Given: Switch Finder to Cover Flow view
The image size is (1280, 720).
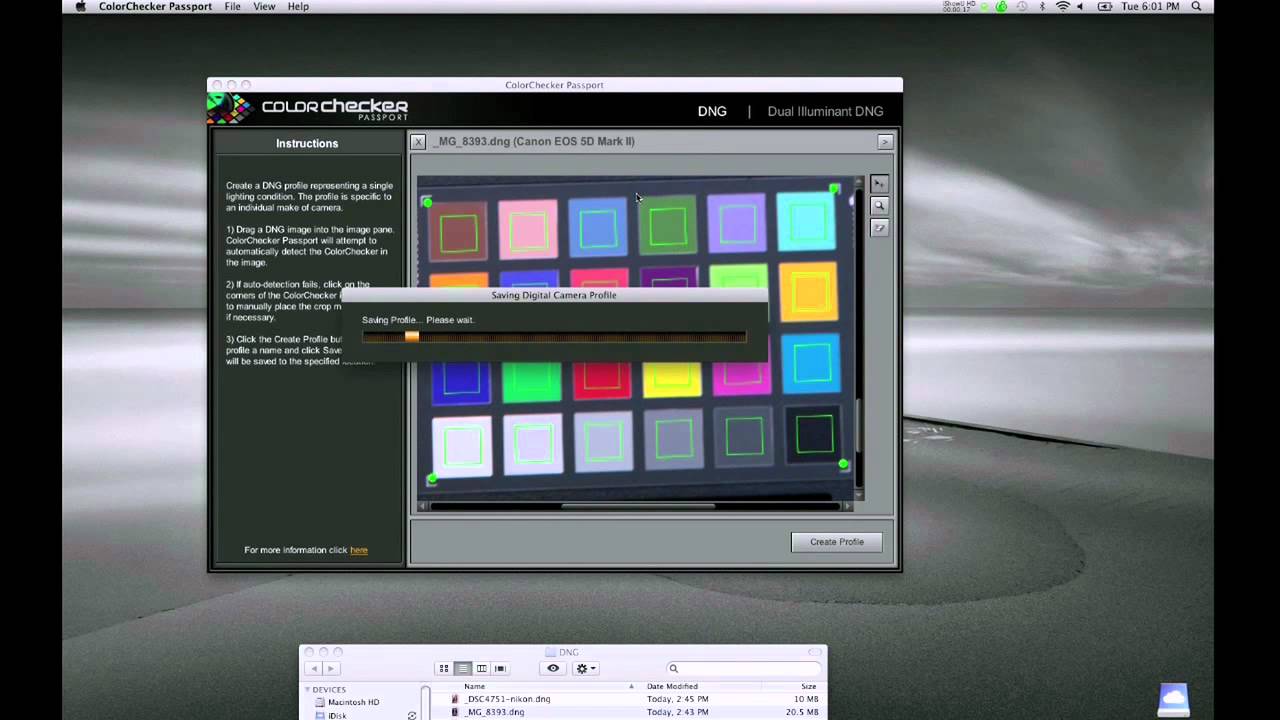Looking at the screenshot, I should (x=500, y=668).
